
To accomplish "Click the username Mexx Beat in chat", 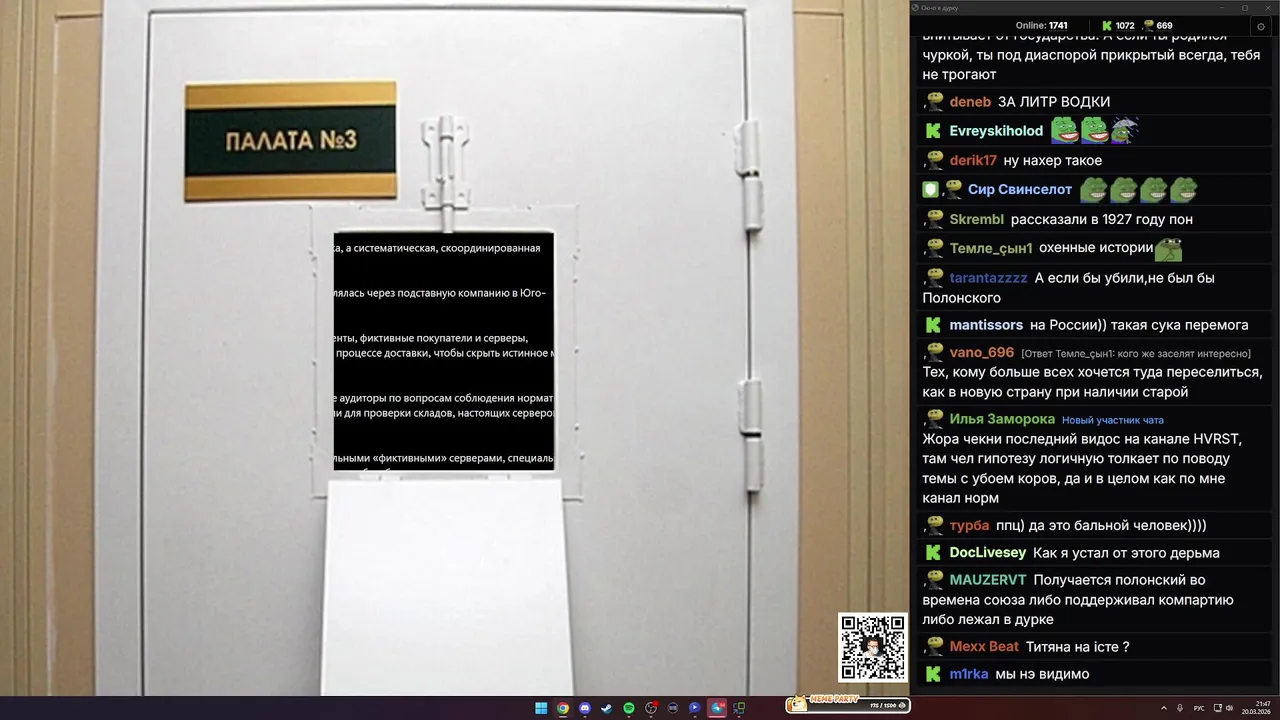I will pyautogui.click(x=984, y=647).
